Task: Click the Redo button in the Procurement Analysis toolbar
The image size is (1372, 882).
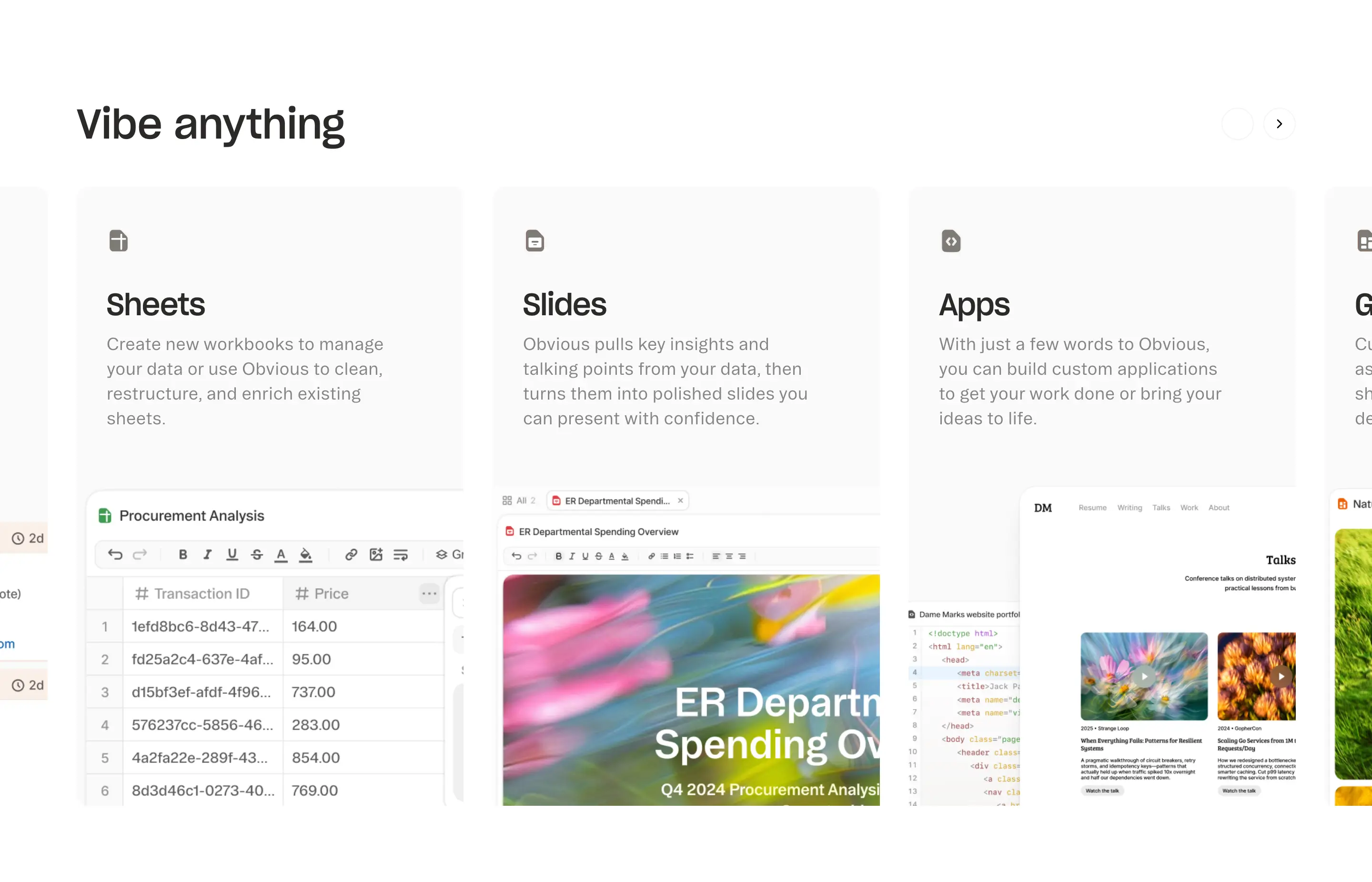Action: coord(141,554)
